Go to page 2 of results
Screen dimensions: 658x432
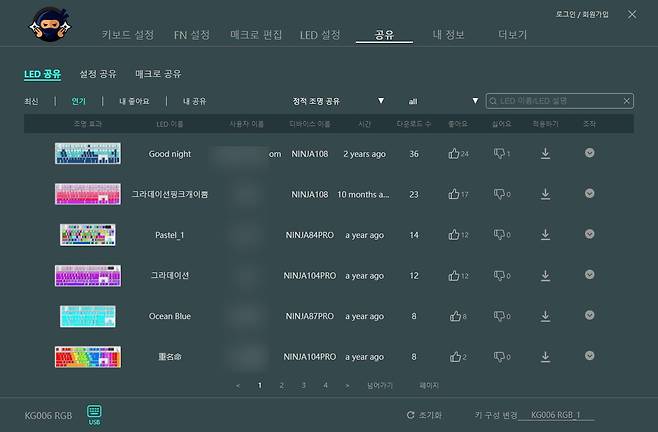point(281,384)
